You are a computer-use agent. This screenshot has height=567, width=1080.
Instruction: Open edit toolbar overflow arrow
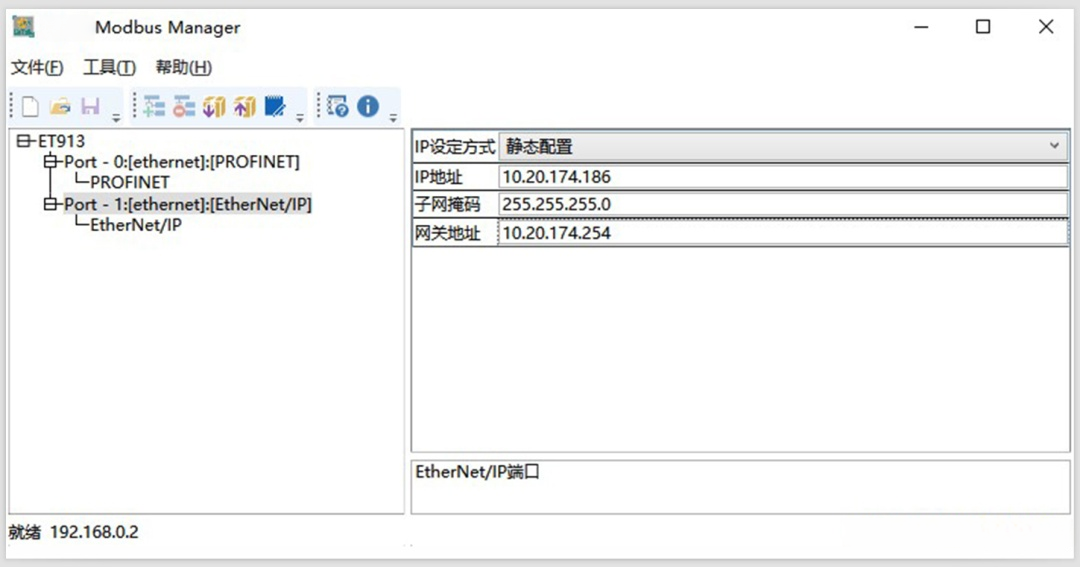(x=300, y=118)
